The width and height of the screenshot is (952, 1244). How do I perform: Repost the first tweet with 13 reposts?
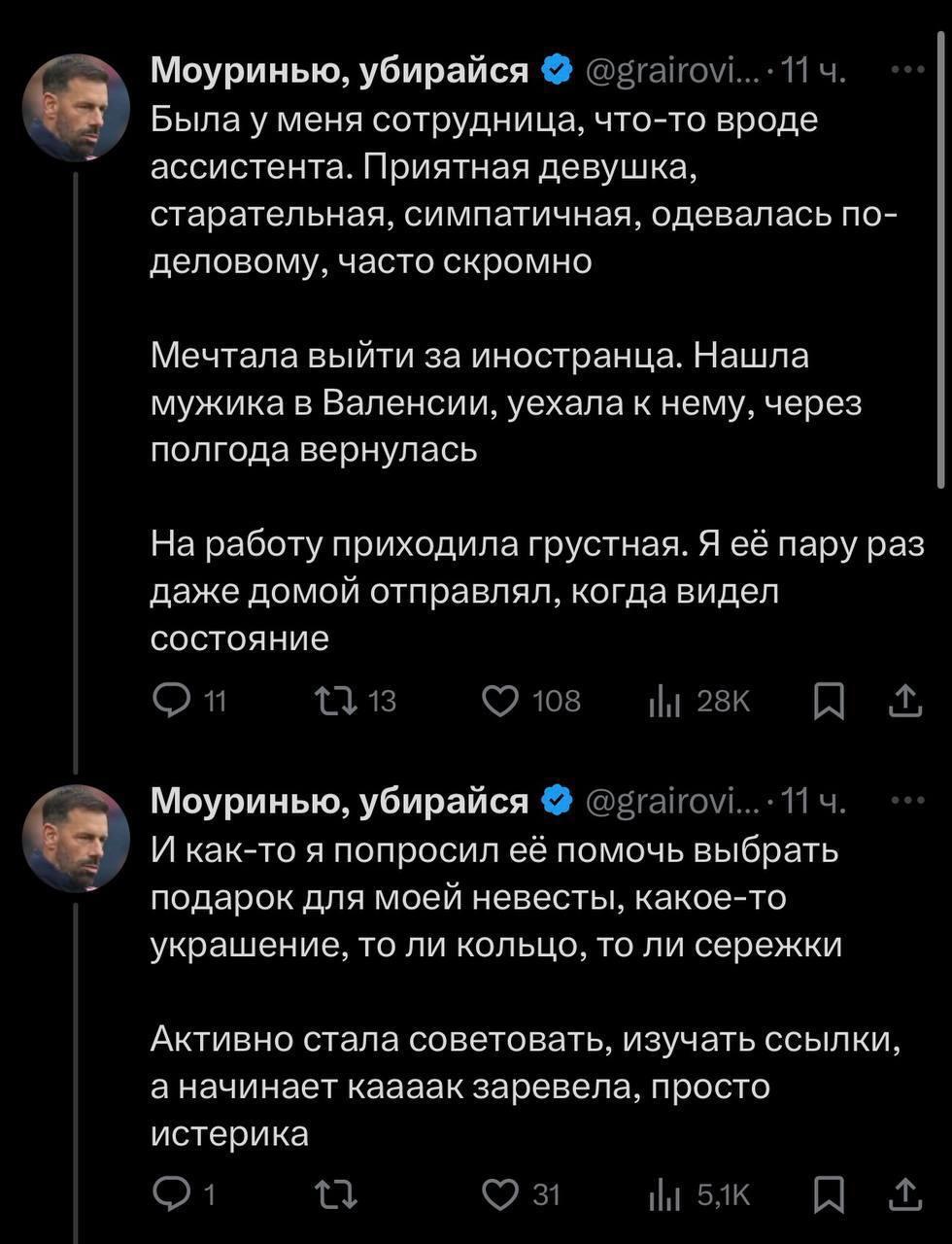point(334,700)
